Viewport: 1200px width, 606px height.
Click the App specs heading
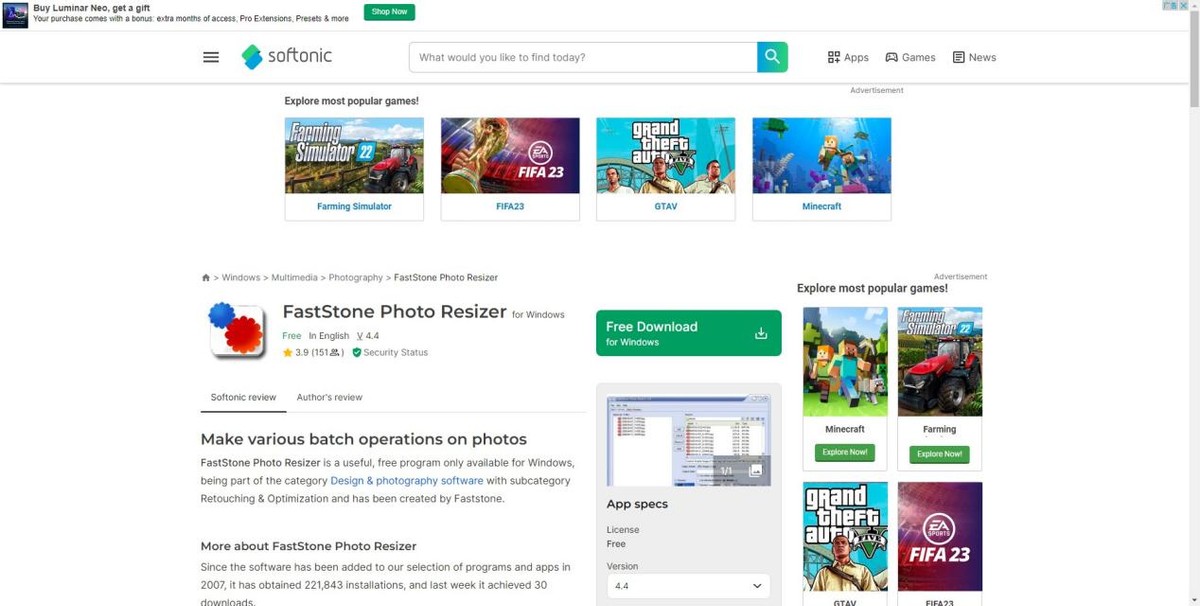(x=637, y=504)
